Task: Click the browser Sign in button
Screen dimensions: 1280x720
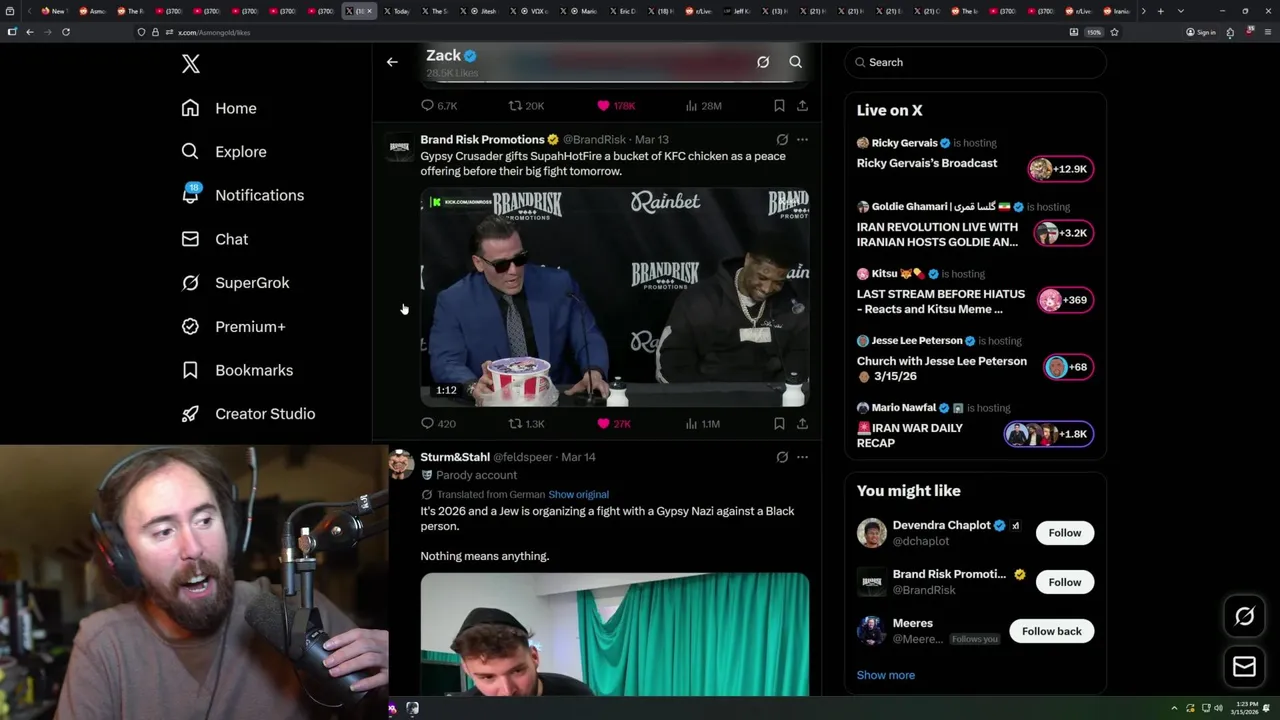Action: pyautogui.click(x=1201, y=32)
